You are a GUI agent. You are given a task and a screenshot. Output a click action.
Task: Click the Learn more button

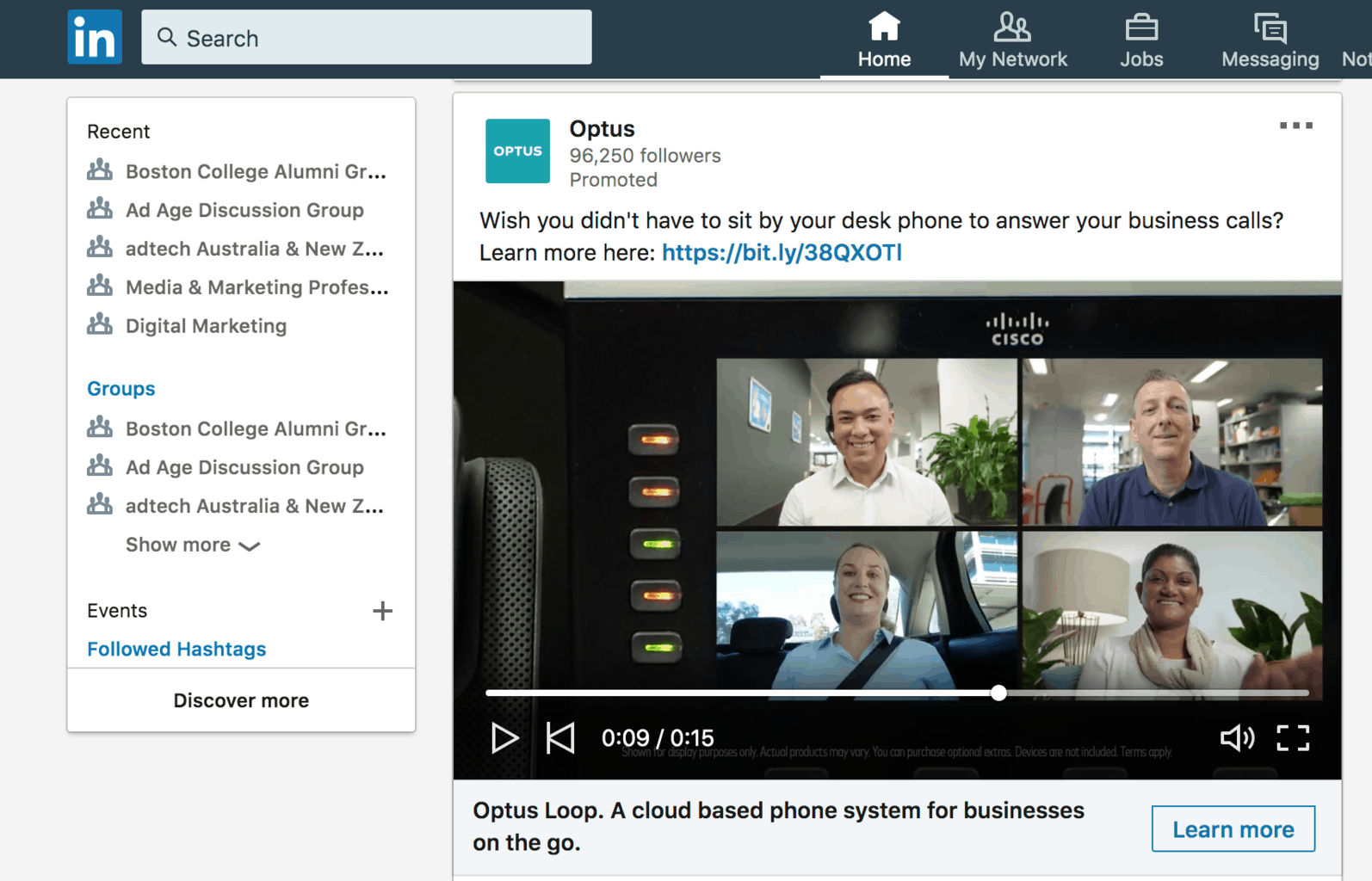tap(1233, 829)
